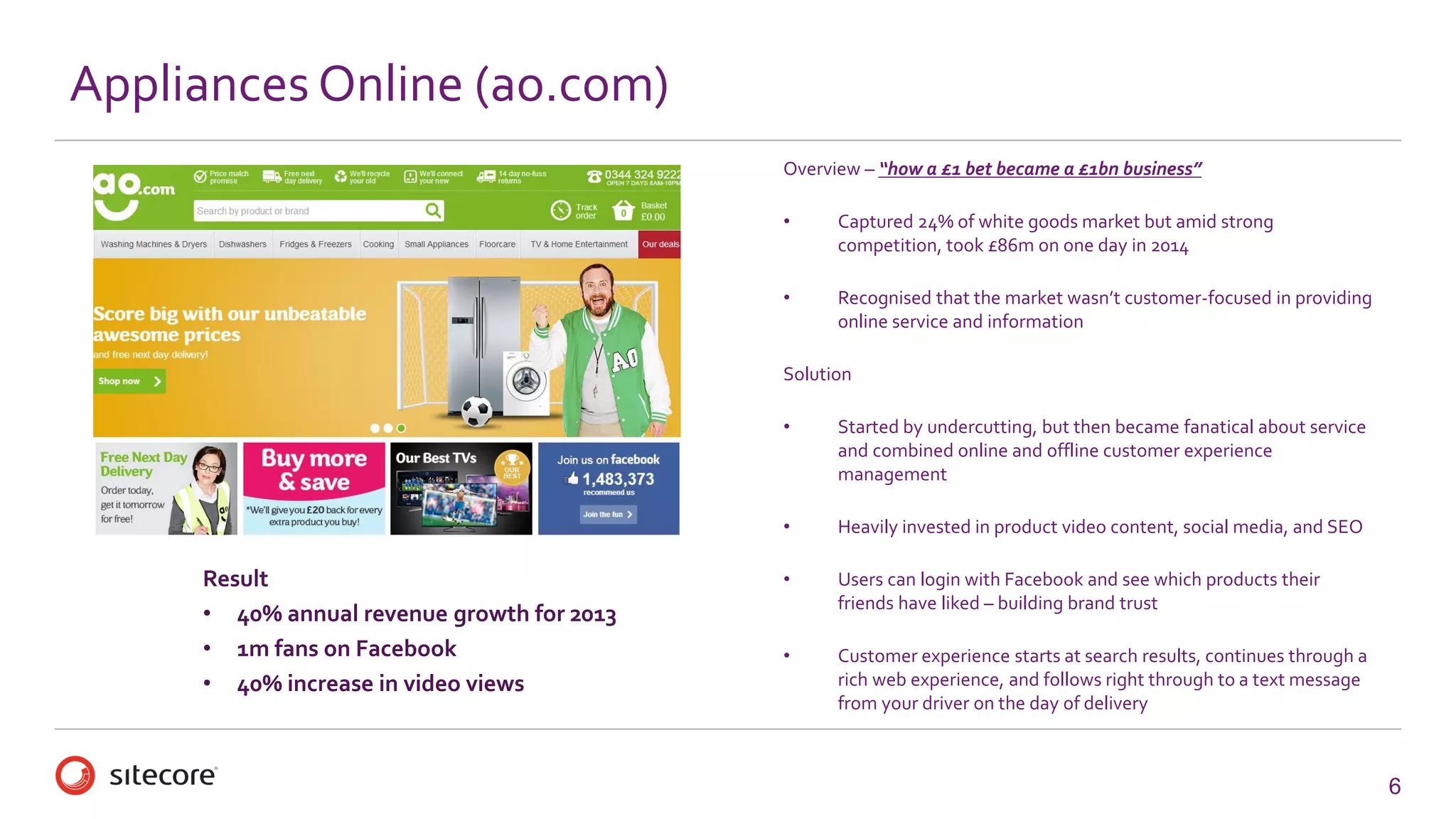Click the Our Best trophy badge

[512, 466]
